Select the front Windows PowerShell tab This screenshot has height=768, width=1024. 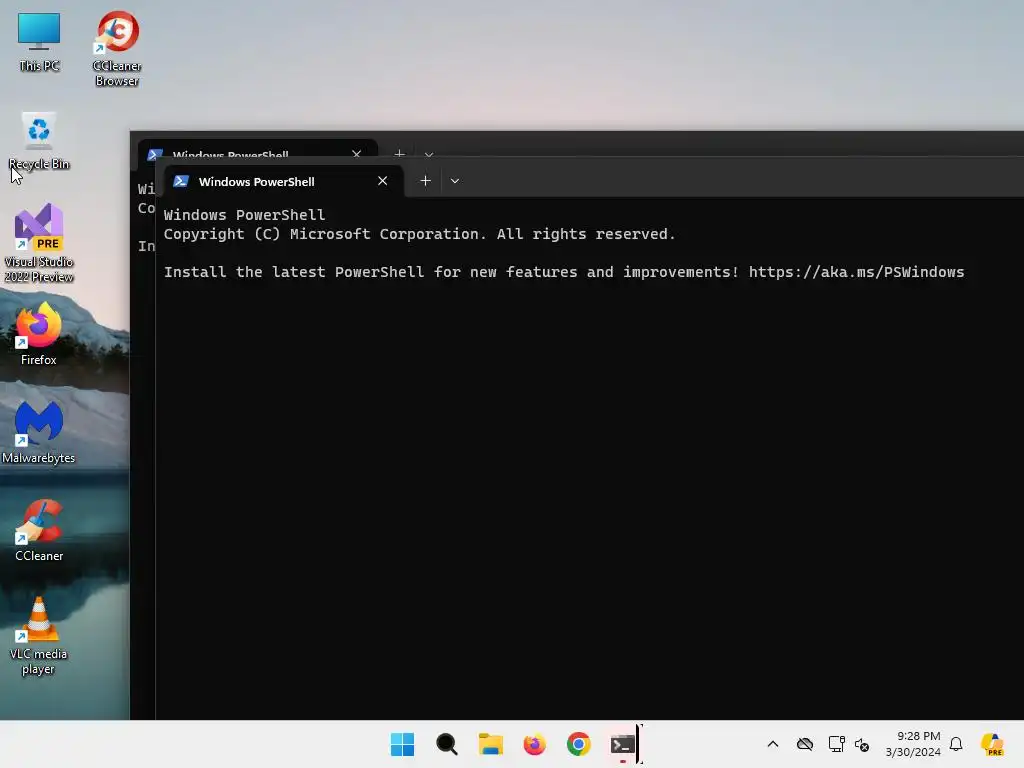click(x=282, y=182)
